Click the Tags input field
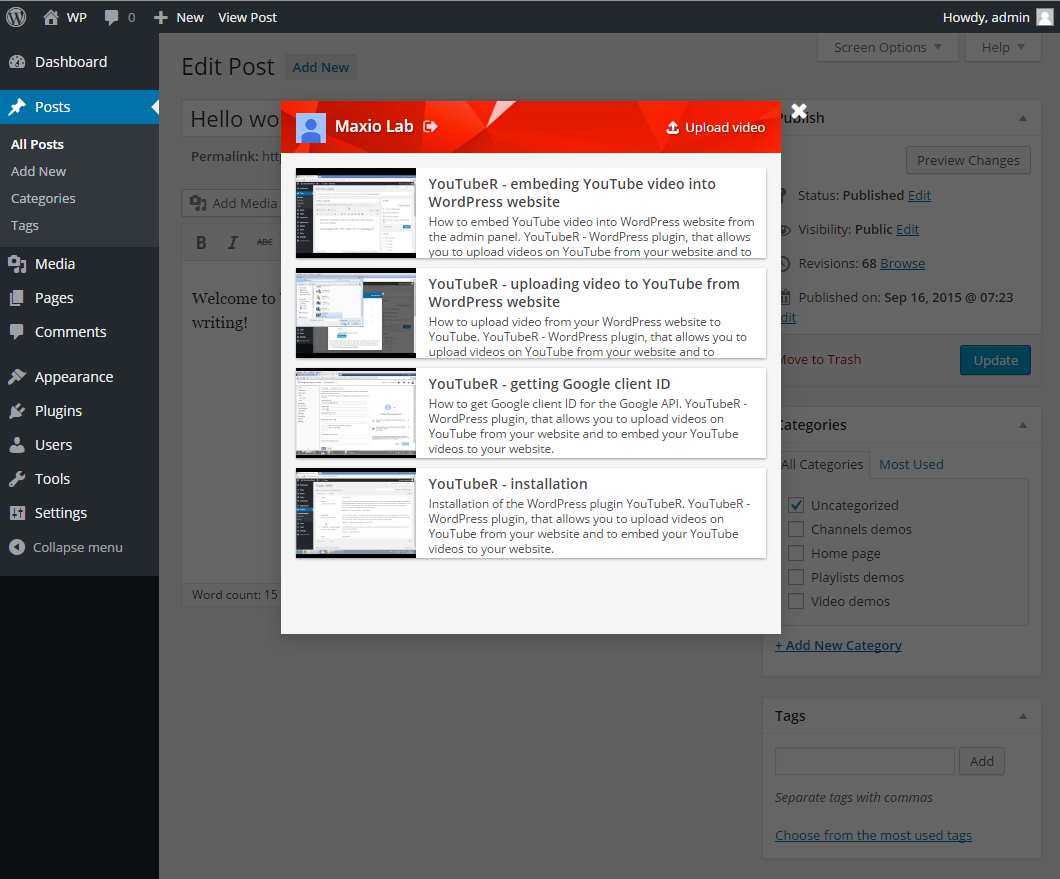The height and width of the screenshot is (879, 1060). point(865,761)
